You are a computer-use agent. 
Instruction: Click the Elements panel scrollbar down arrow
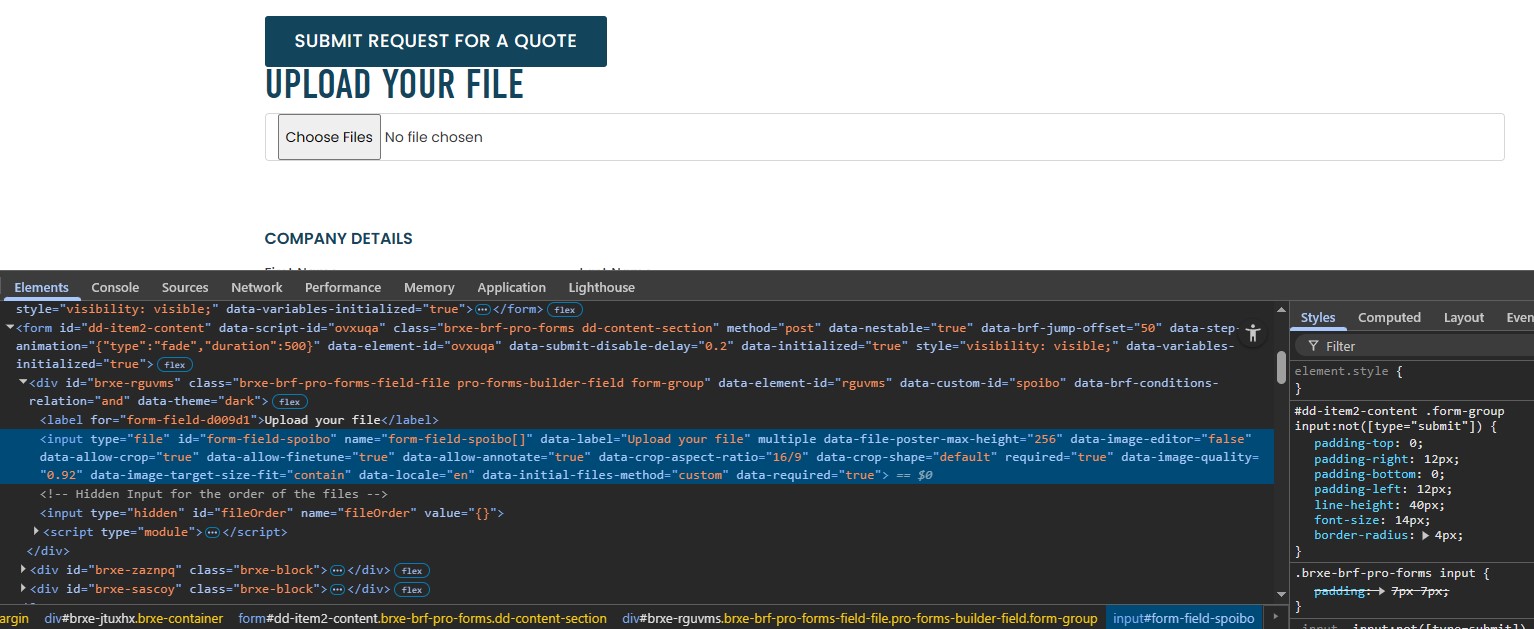(x=1281, y=595)
